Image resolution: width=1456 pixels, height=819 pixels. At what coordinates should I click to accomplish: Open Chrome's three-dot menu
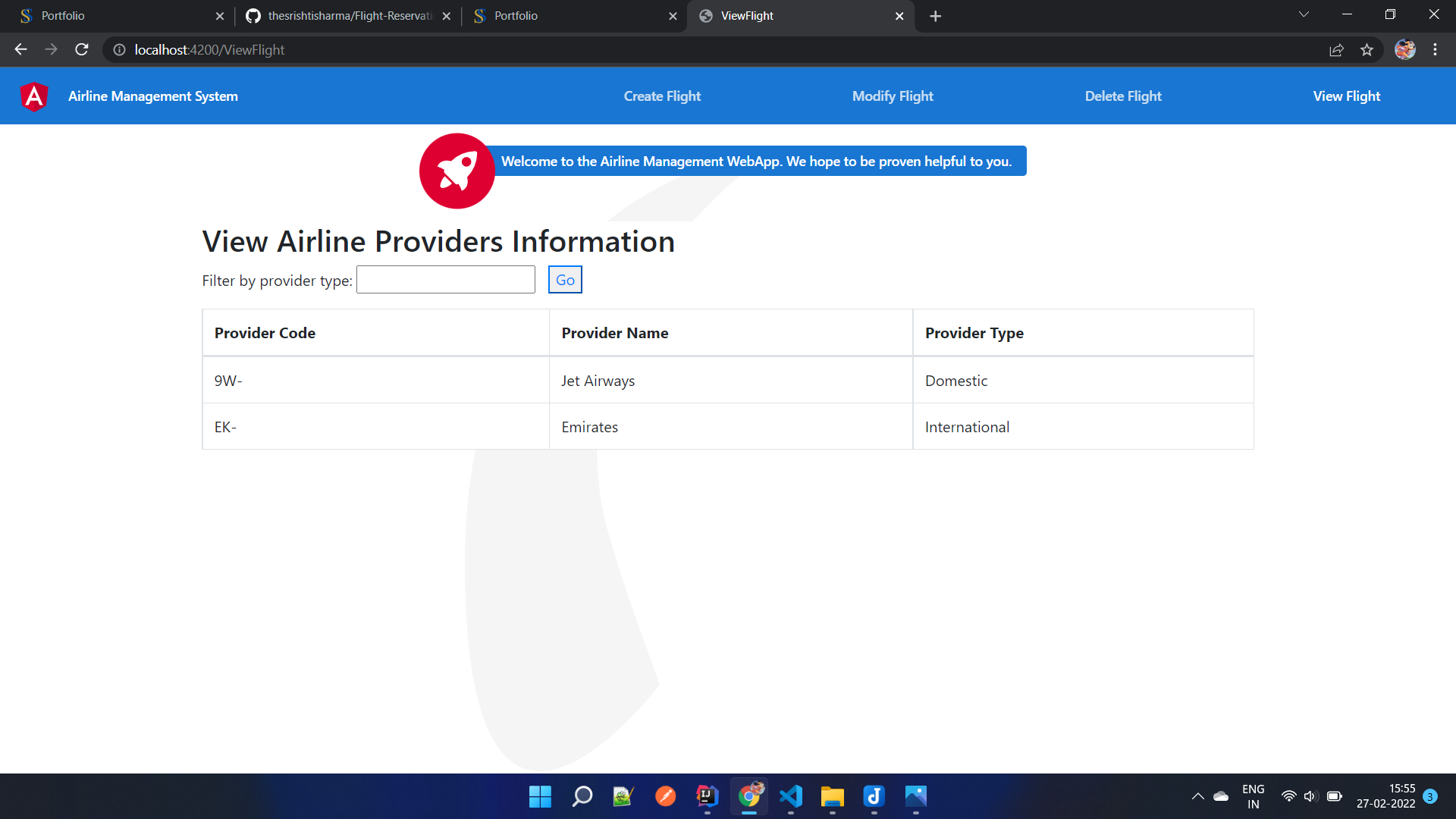1435,49
